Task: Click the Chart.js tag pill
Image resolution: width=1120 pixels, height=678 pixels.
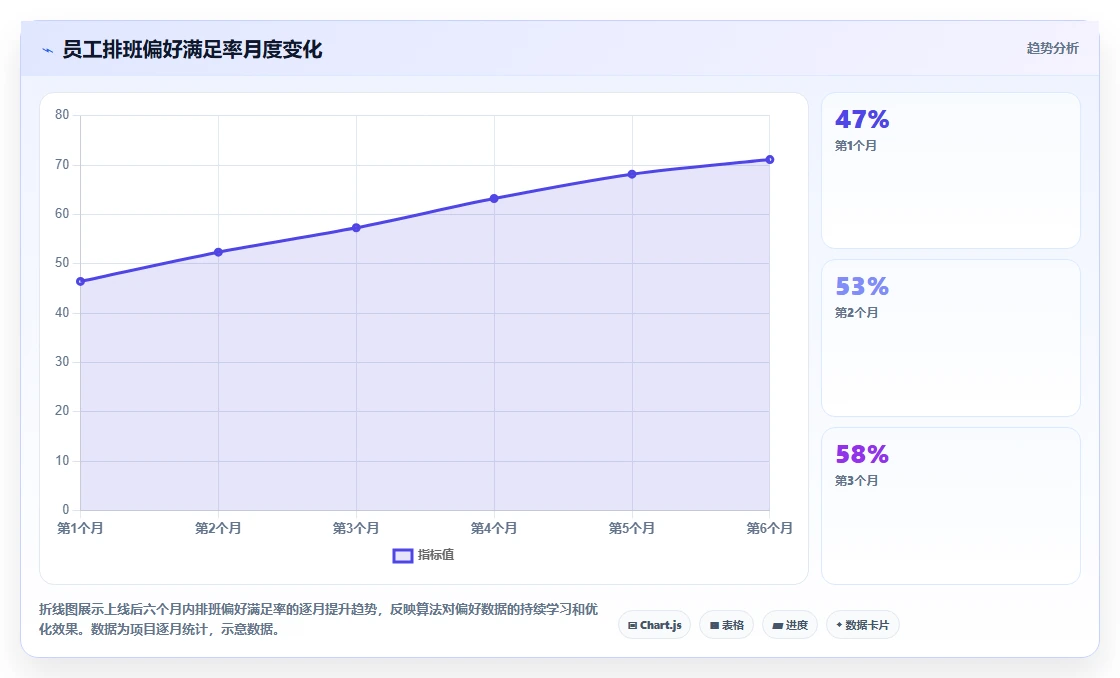Action: coord(654,625)
